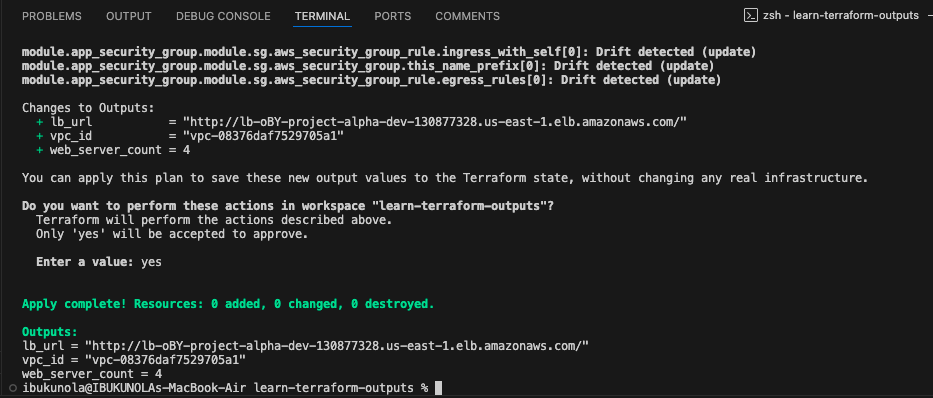Image resolution: width=933 pixels, height=398 pixels.
Task: Place cursor at the terminal prompt block
Action: click(x=439, y=388)
